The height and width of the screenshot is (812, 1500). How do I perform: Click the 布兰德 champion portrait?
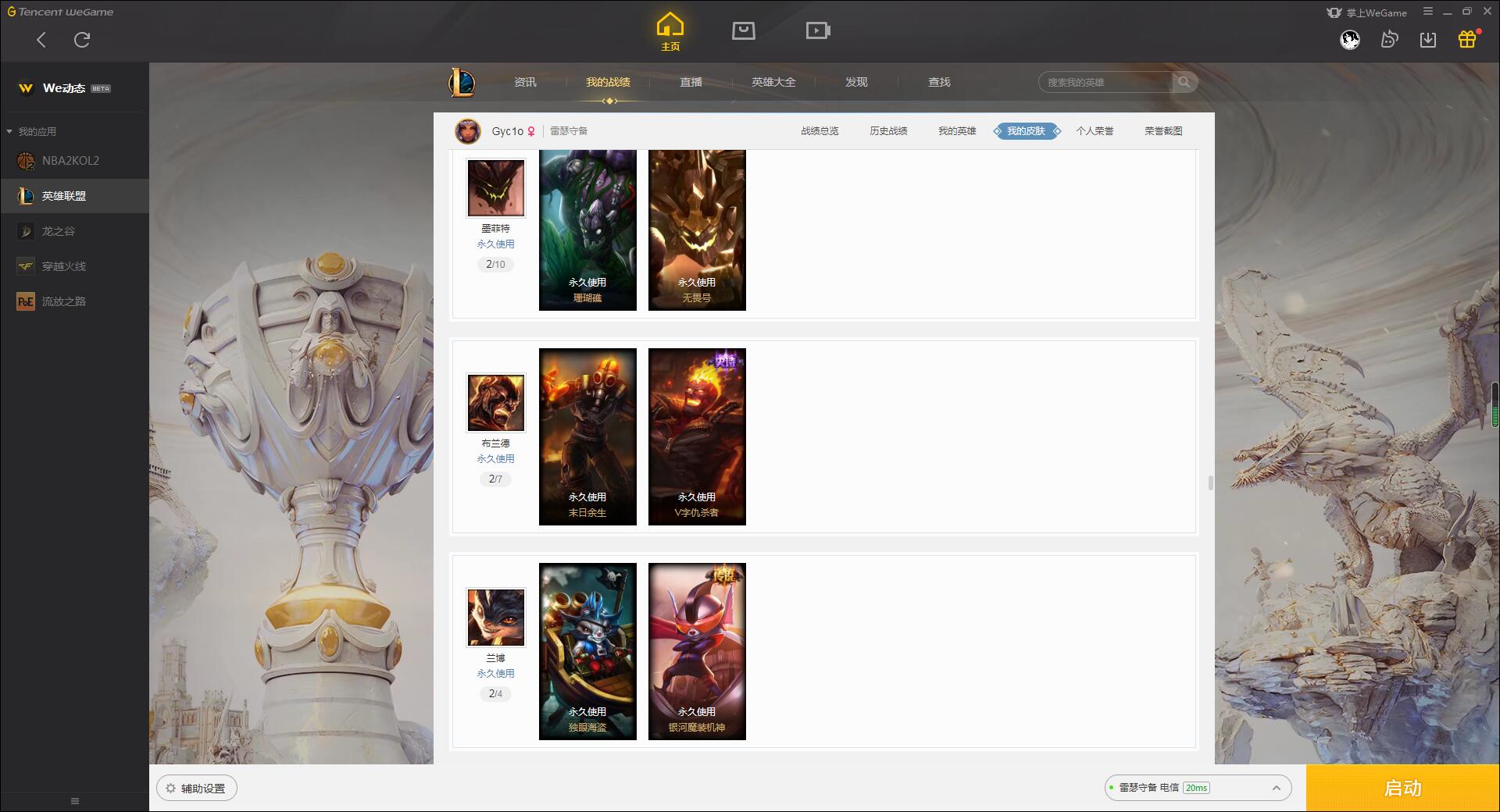point(495,402)
